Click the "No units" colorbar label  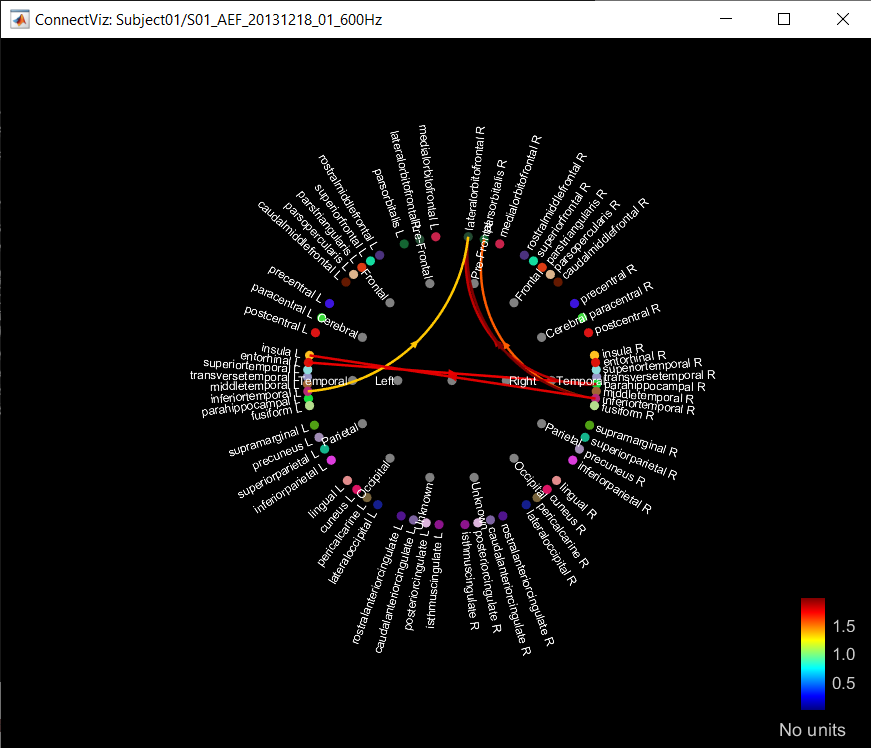[812, 730]
